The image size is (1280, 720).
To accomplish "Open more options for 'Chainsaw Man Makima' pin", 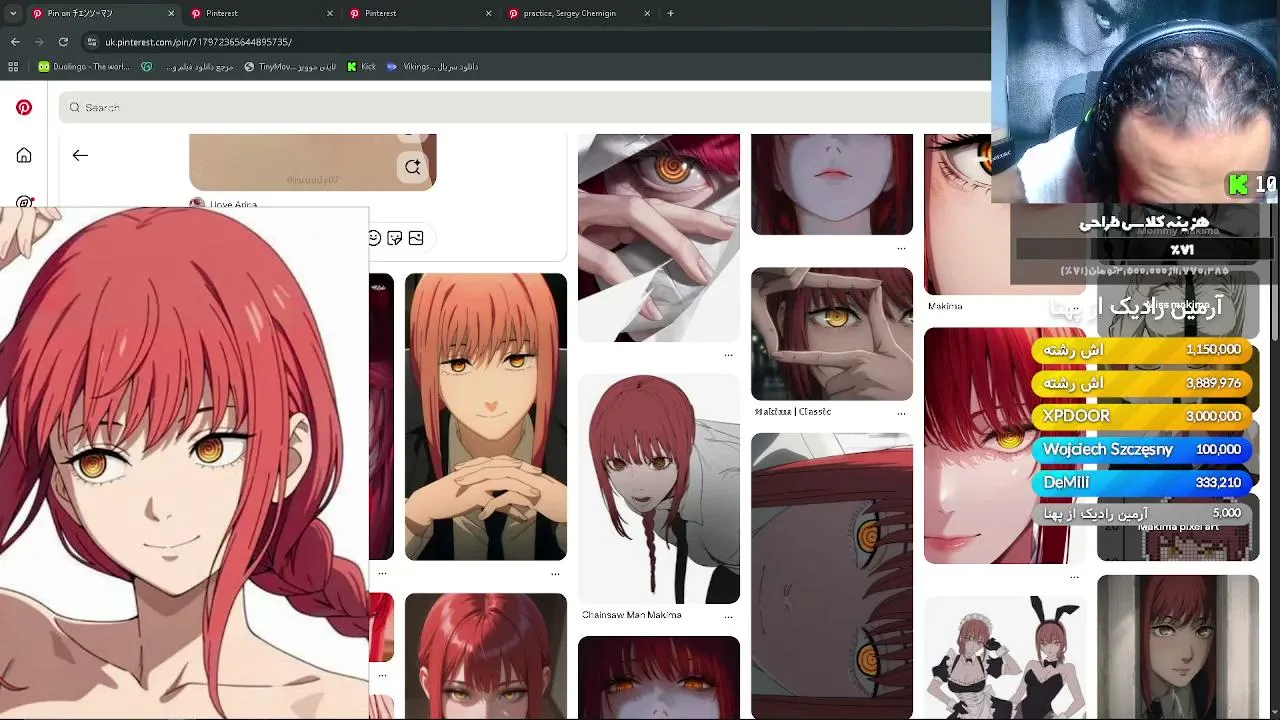I will coord(728,615).
